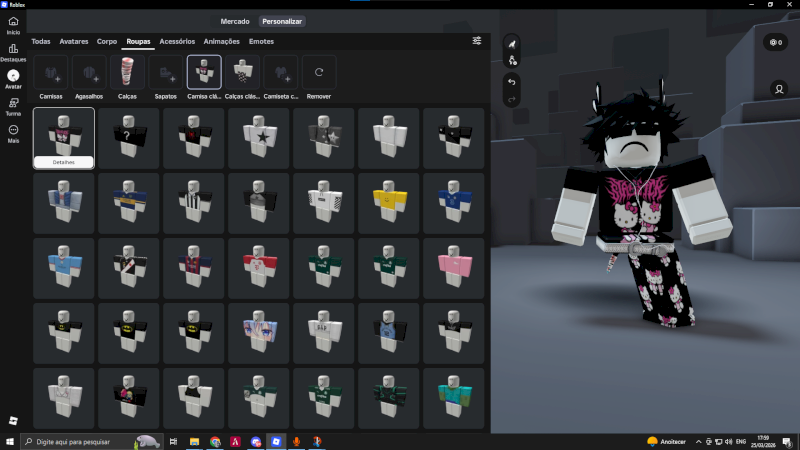Redo the avatar change
The width and height of the screenshot is (800, 450).
(512, 99)
